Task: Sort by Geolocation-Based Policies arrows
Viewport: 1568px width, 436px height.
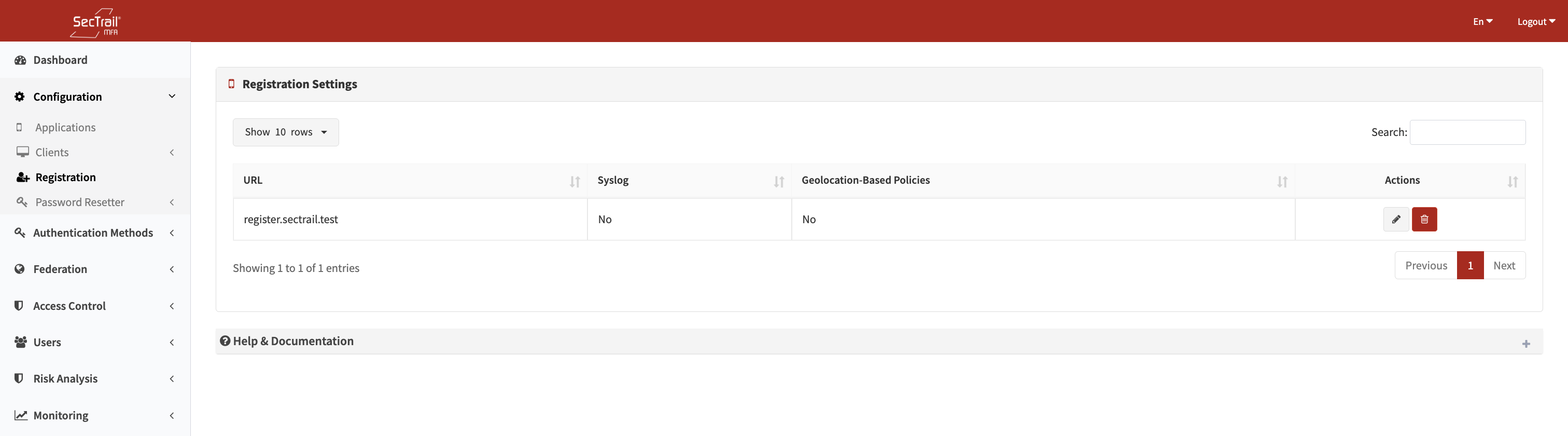Action: tap(1282, 182)
